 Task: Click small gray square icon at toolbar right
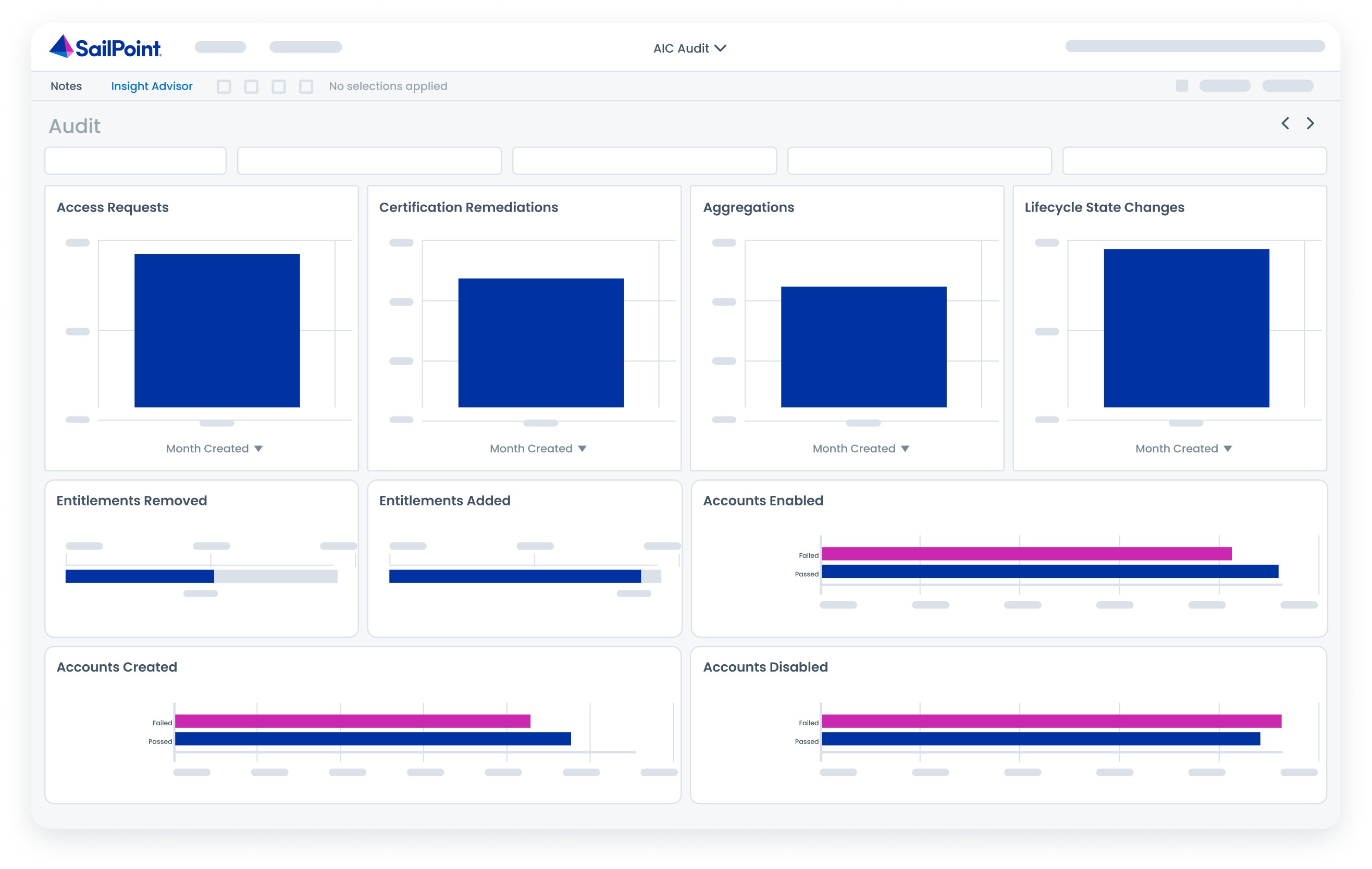1182,86
